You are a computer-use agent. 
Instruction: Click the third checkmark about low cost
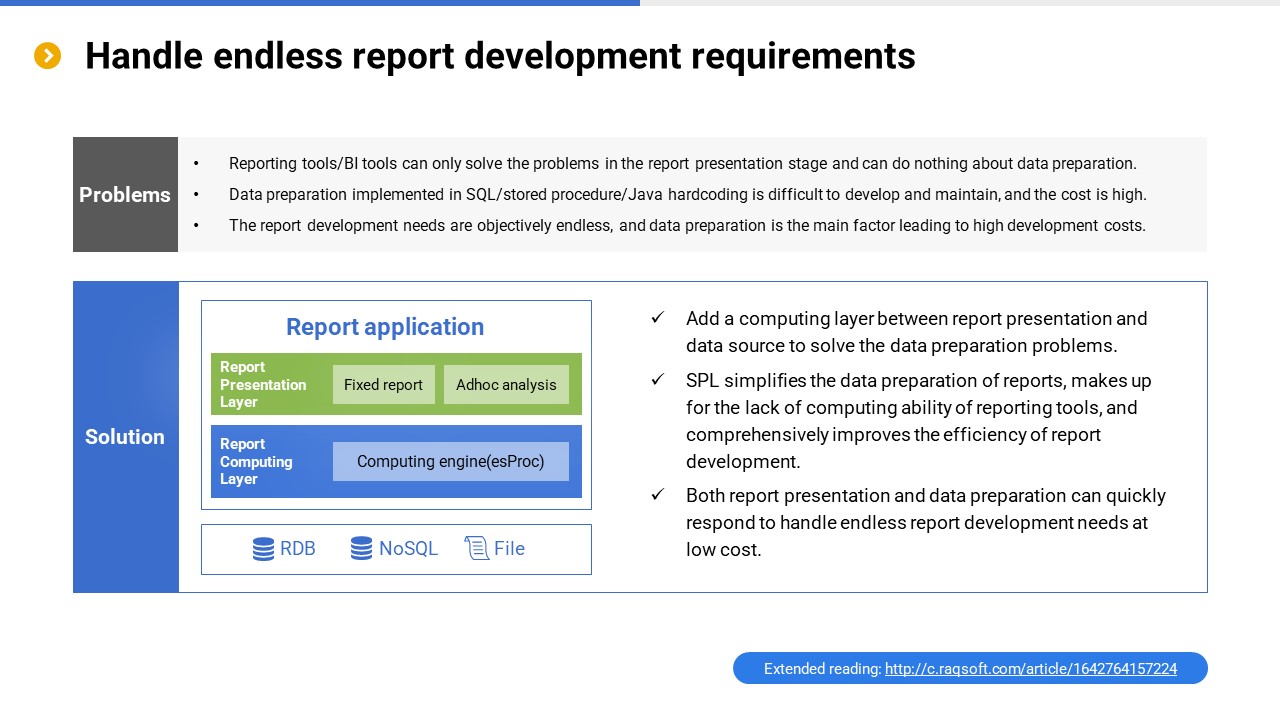tap(657, 495)
